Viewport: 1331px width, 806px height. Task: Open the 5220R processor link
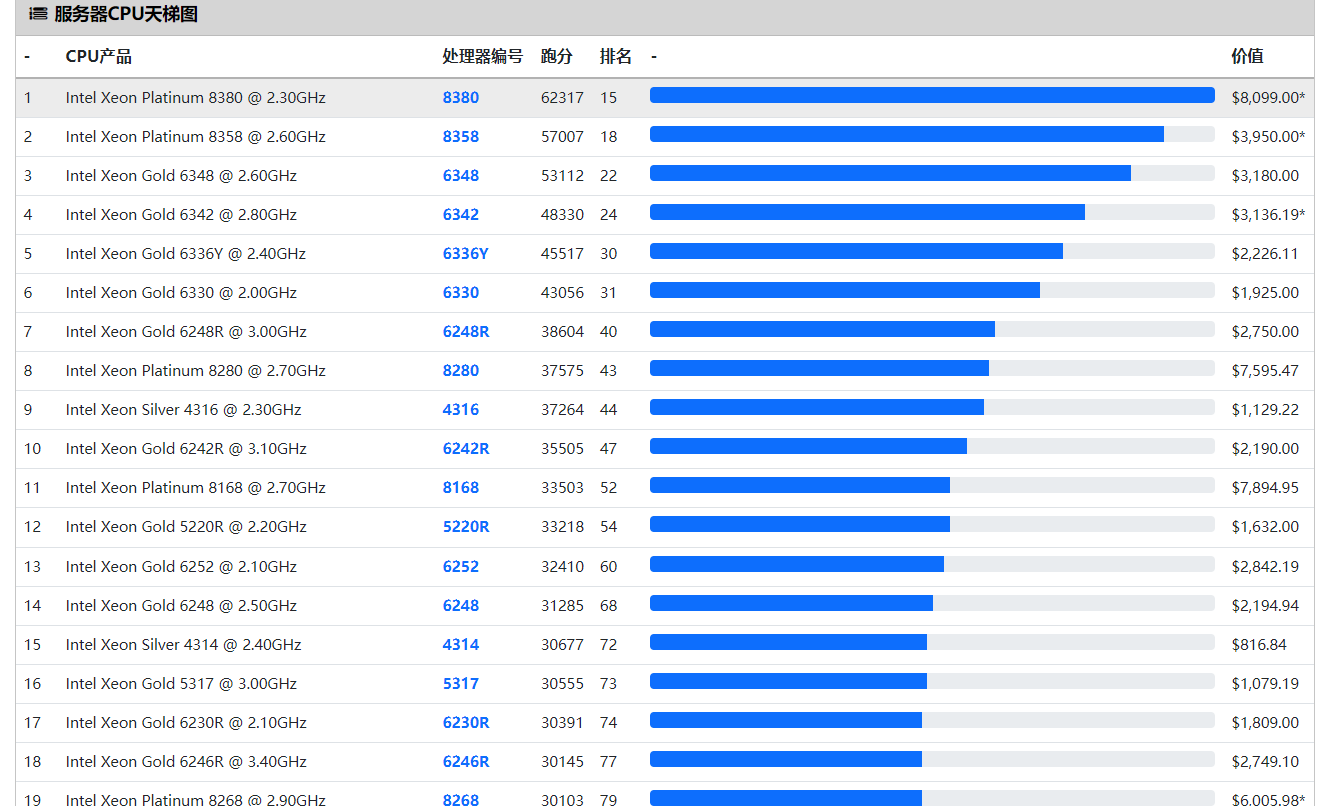(466, 527)
